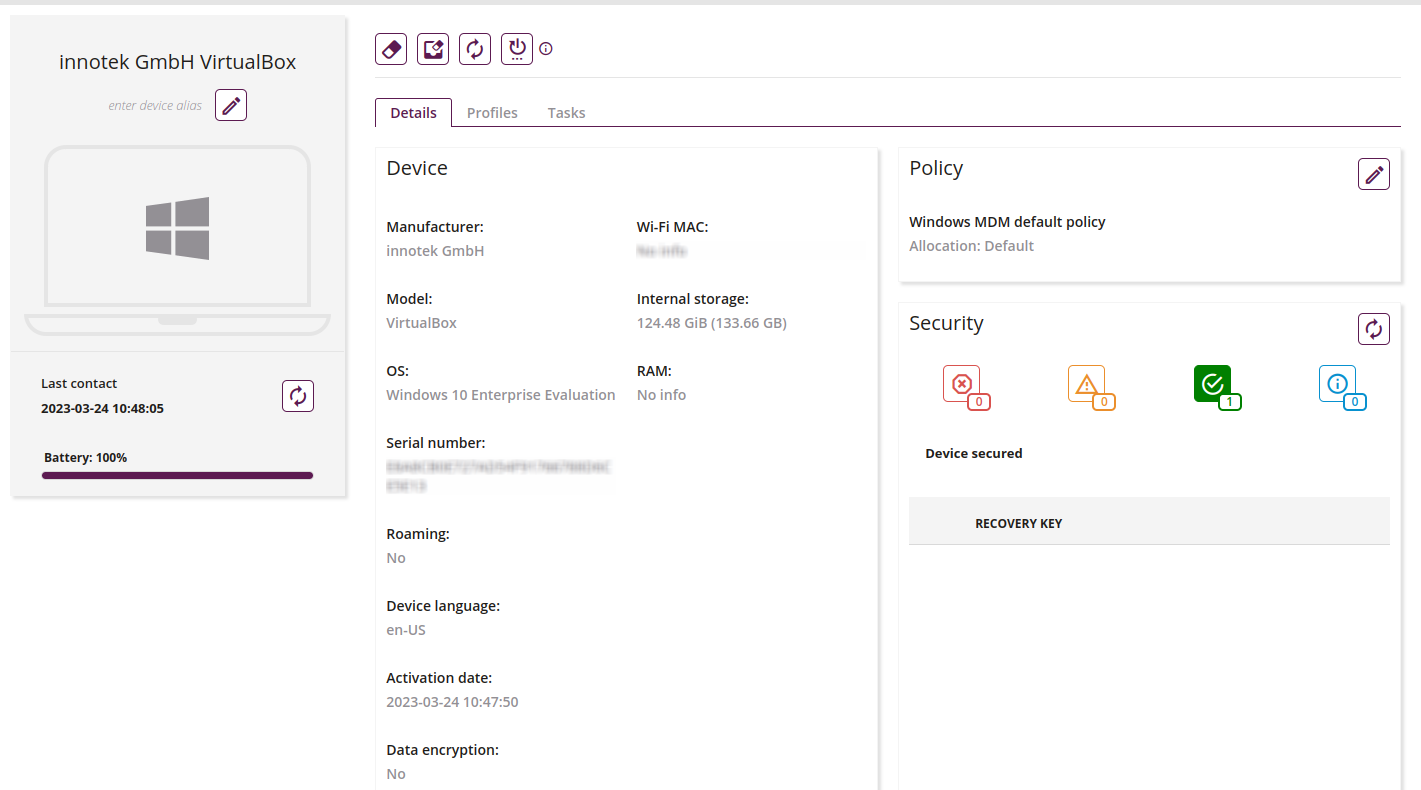This screenshot has width=1421, height=790.
Task: Click model value VirtualBox
Action: 421,323
